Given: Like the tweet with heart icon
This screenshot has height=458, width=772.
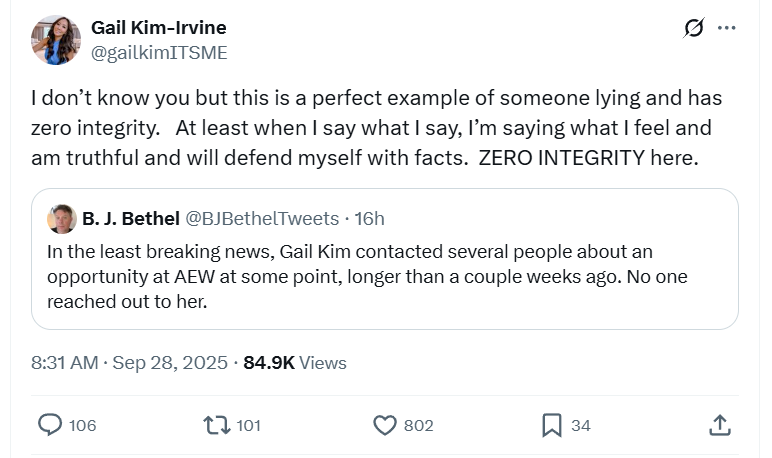Looking at the screenshot, I should click(x=385, y=425).
